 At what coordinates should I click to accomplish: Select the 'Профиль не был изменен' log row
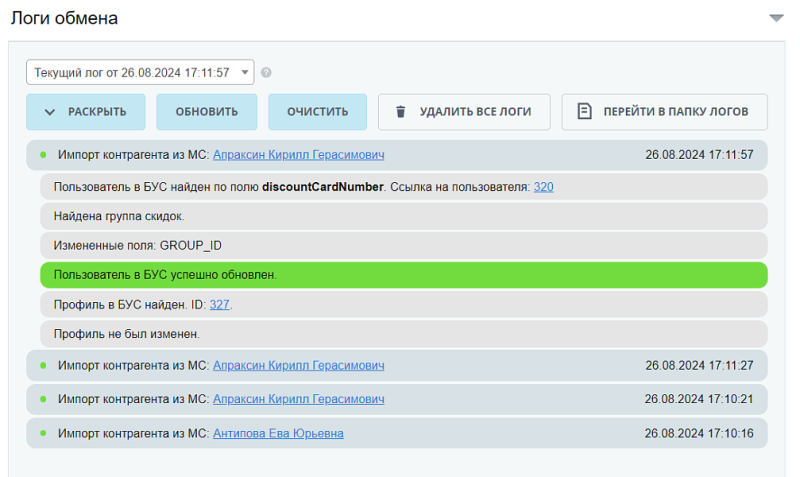[x=403, y=333]
